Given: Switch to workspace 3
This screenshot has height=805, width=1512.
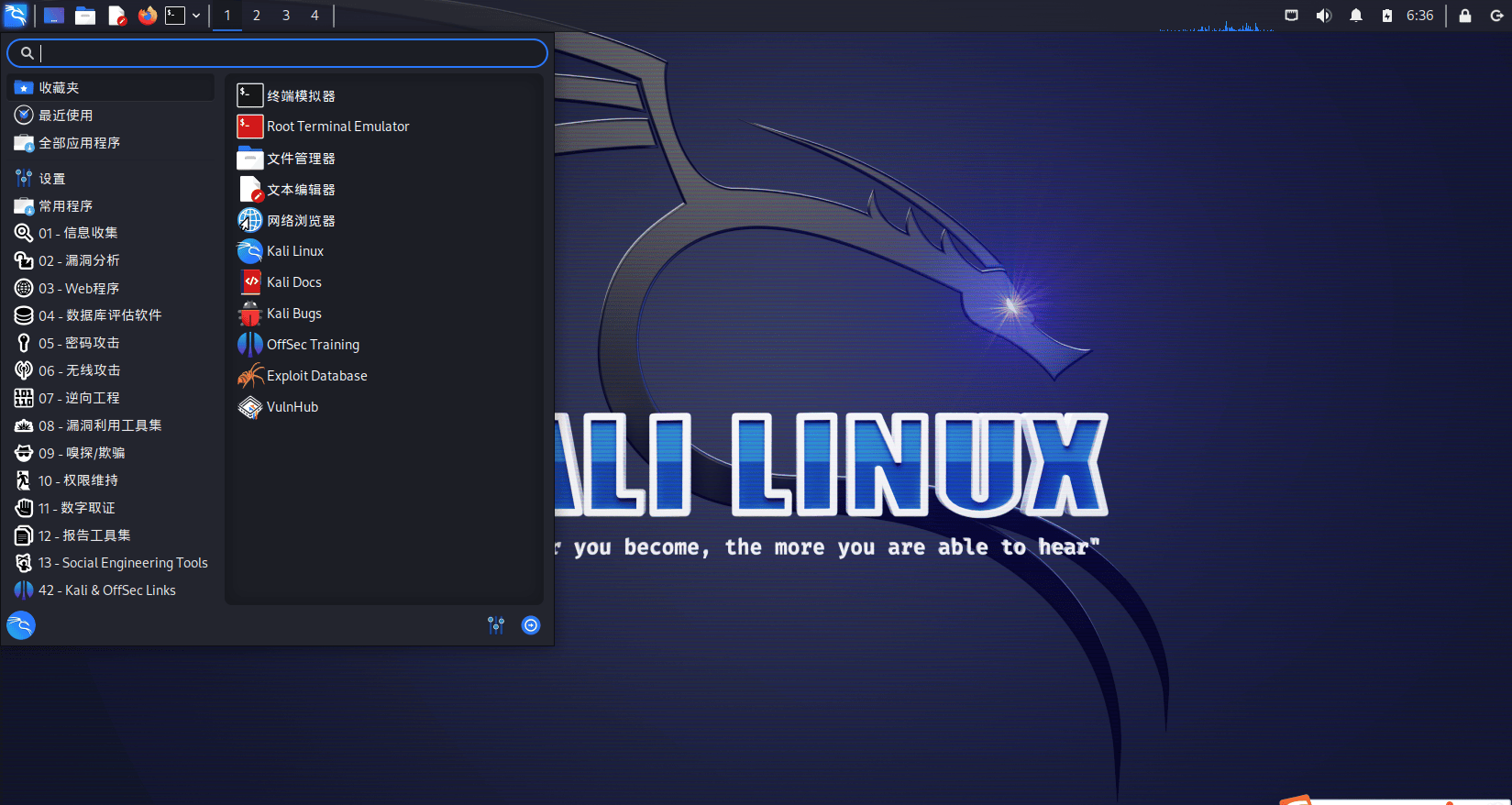Looking at the screenshot, I should pos(286,16).
